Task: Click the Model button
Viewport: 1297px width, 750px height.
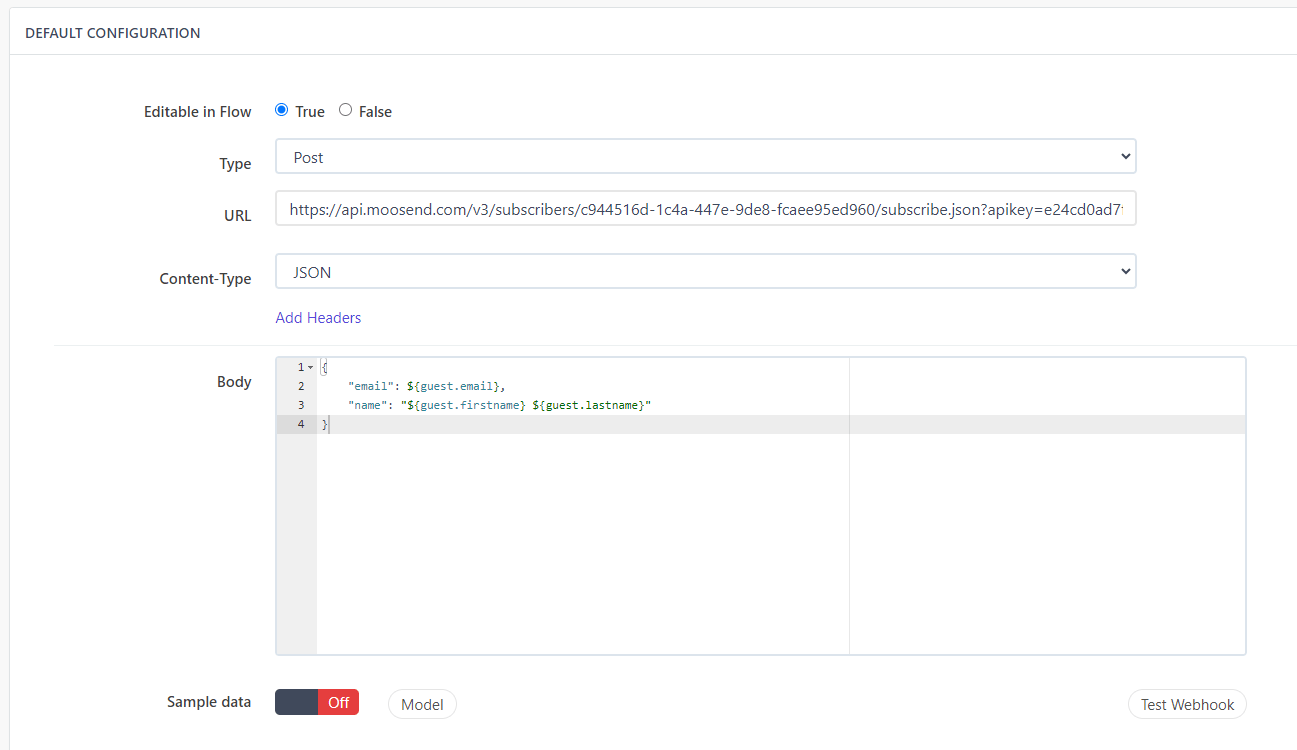Action: point(422,704)
